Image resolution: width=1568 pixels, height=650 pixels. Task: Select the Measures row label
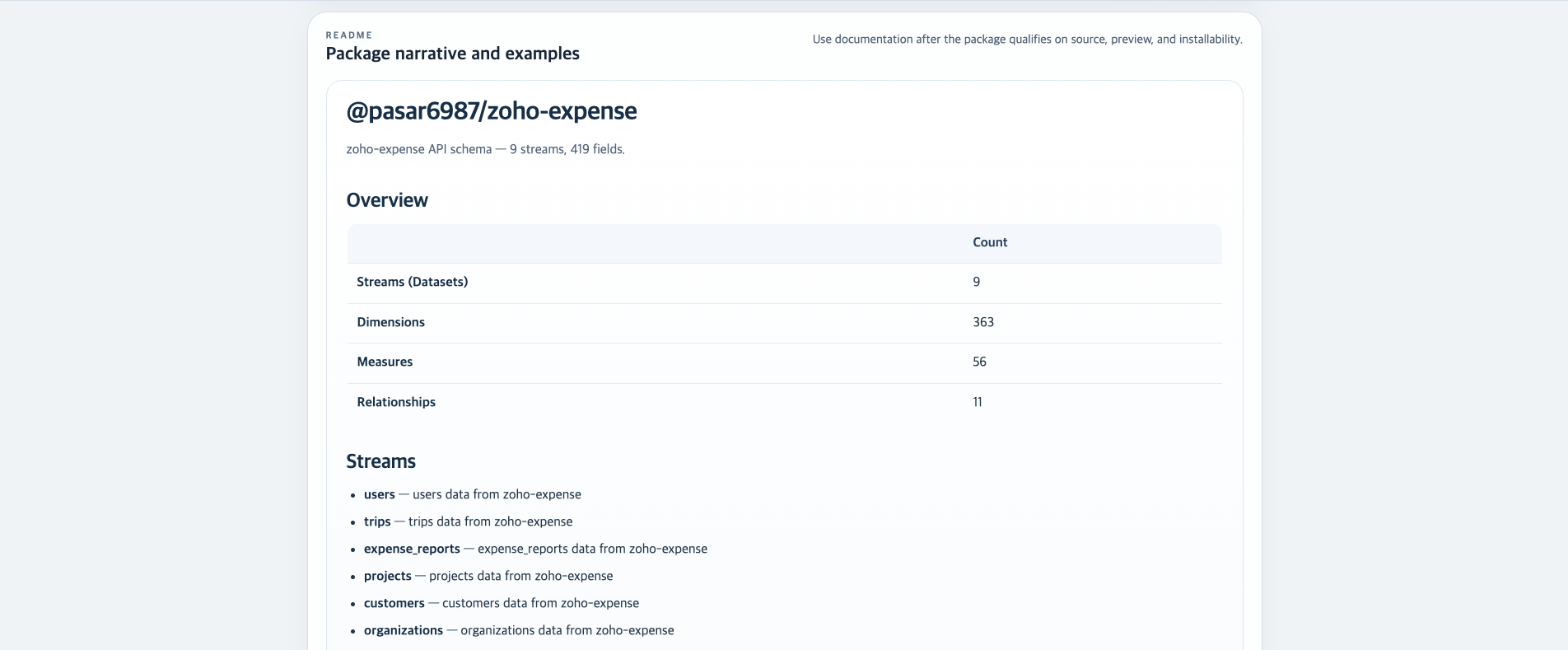point(385,362)
